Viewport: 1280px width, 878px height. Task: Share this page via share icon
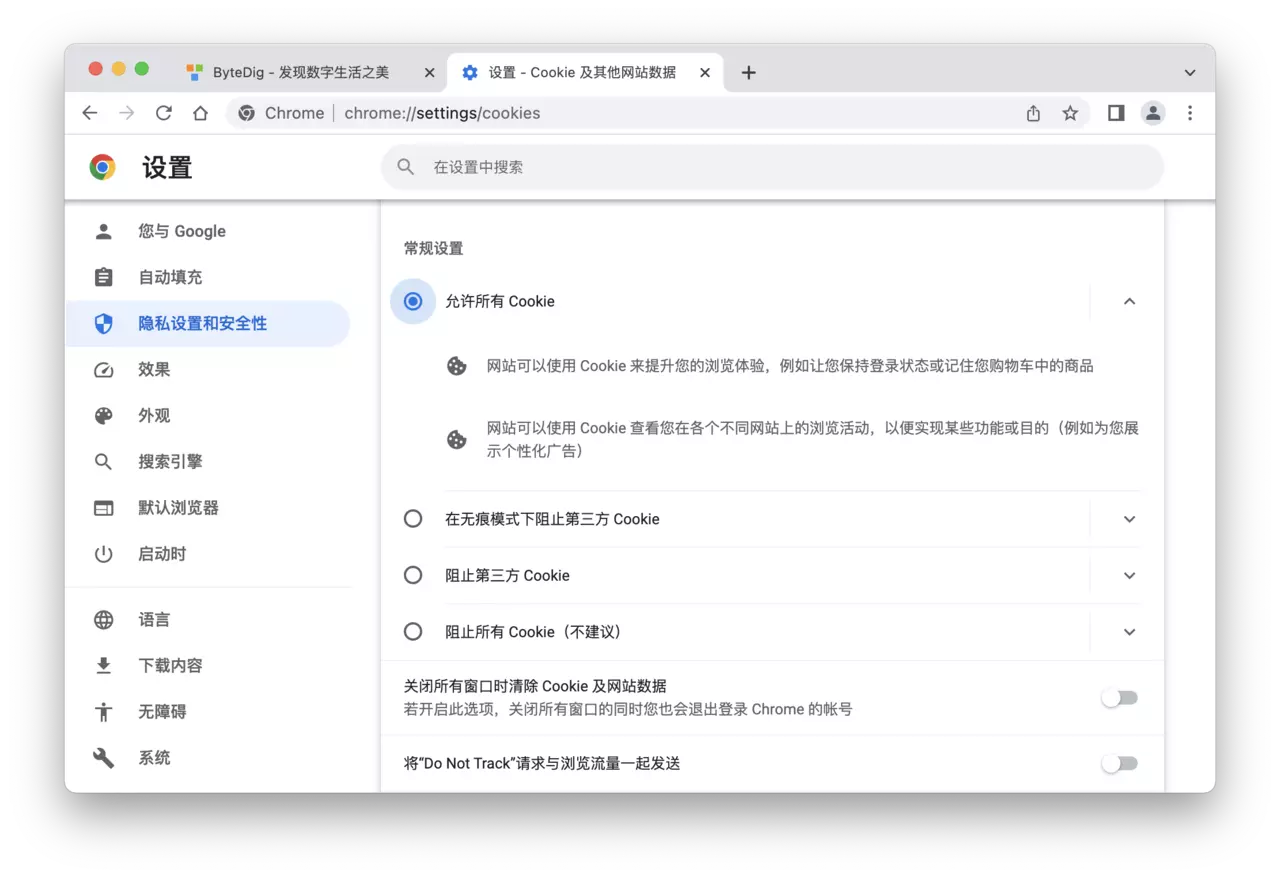[x=1033, y=113]
